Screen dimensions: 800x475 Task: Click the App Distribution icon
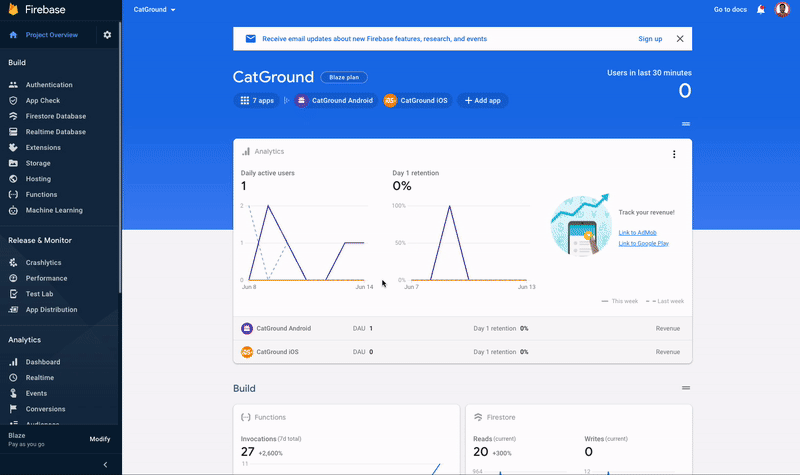click(x=13, y=310)
